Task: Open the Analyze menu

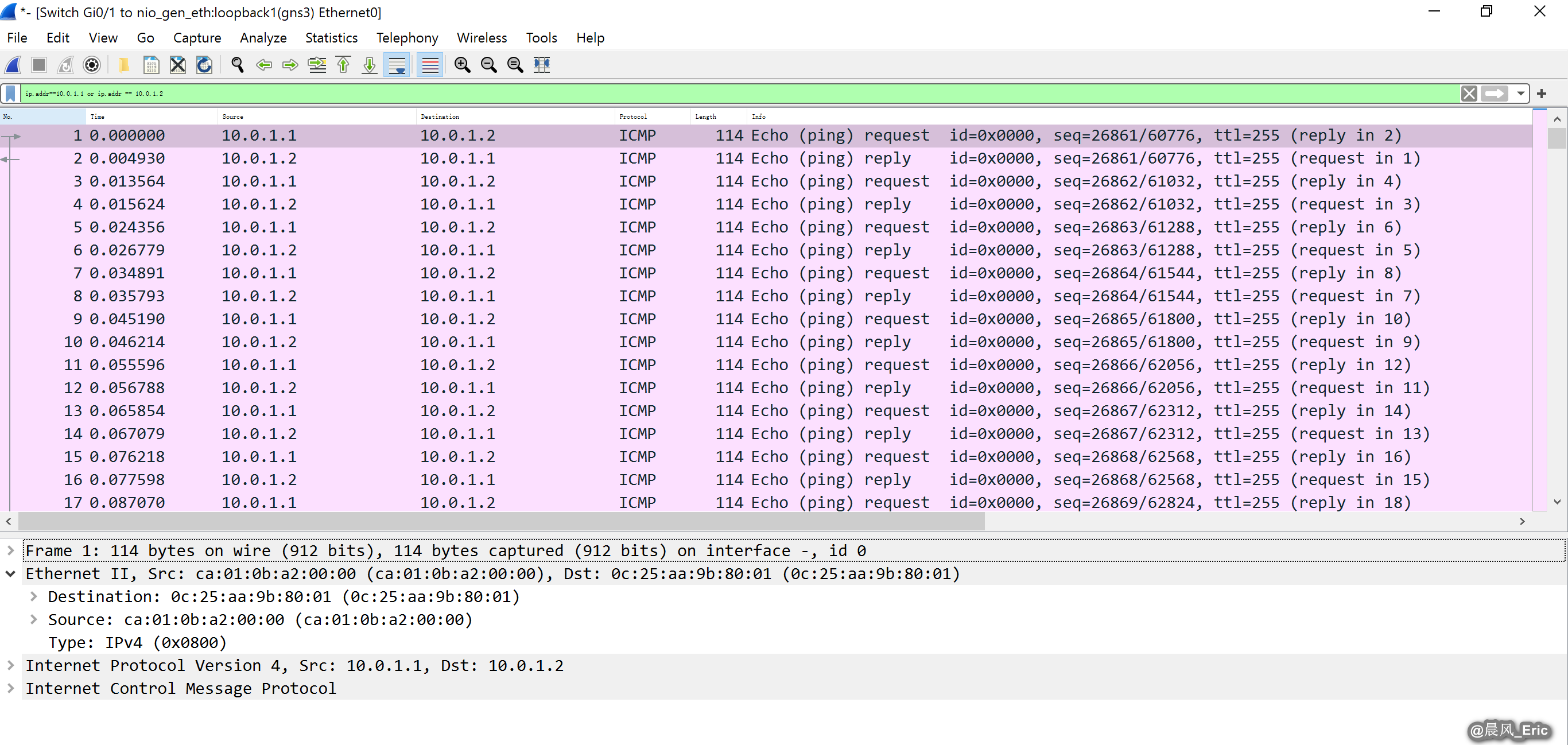Action: [x=263, y=38]
